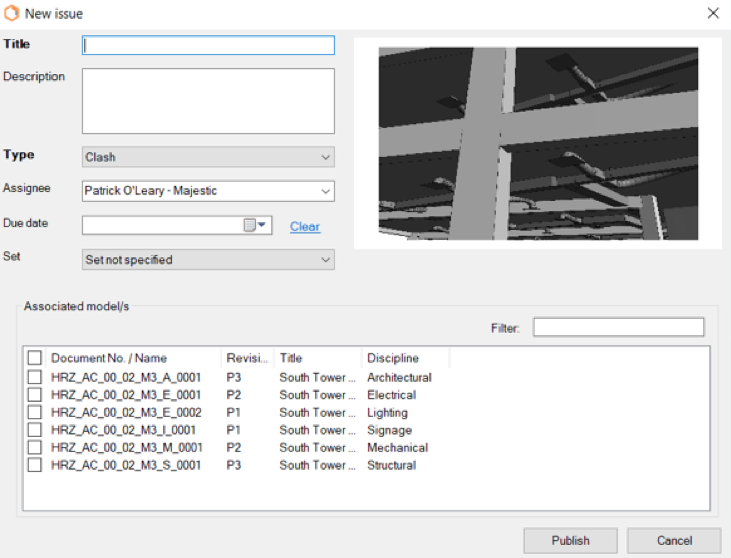Click the Architectural discipline cell
The height and width of the screenshot is (558, 731).
[x=399, y=377]
